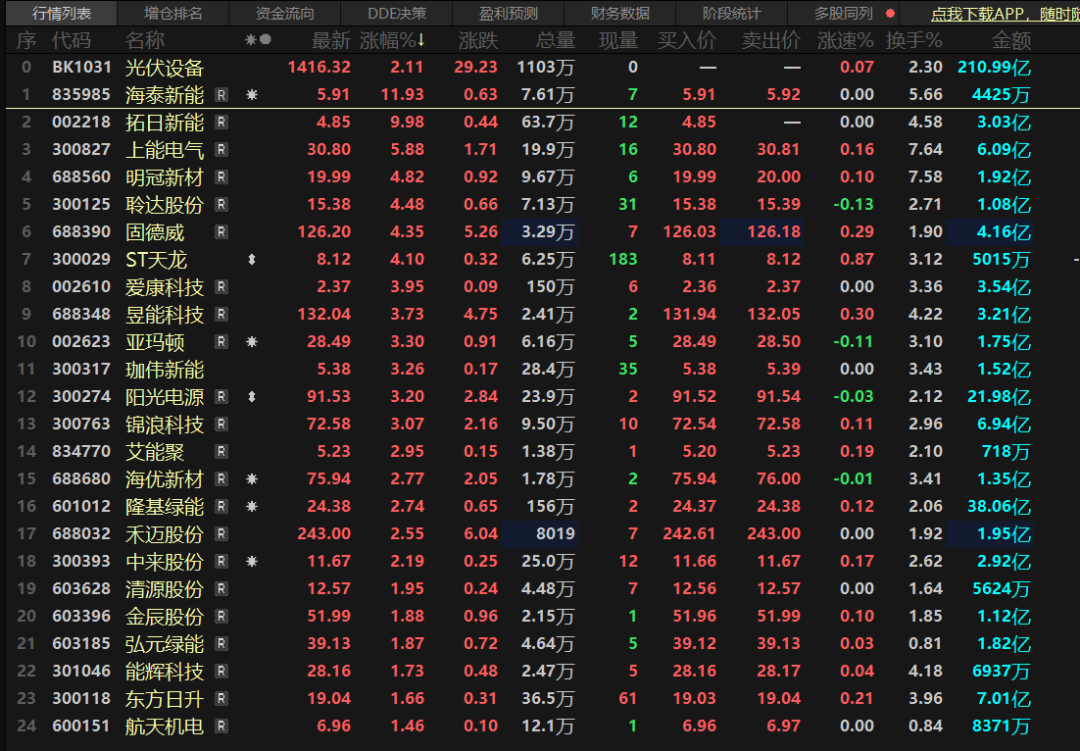This screenshot has height=751, width=1080.
Task: Click the R badge next to 清源股份
Action: 221,589
